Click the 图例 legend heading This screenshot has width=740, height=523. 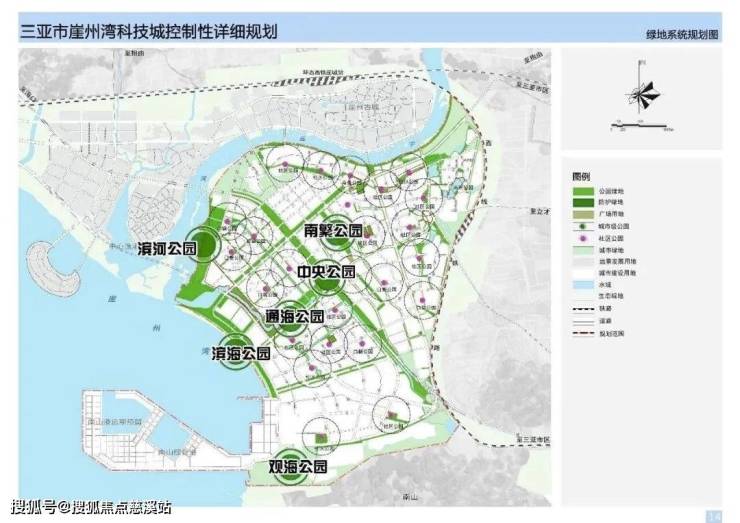[x=581, y=177]
